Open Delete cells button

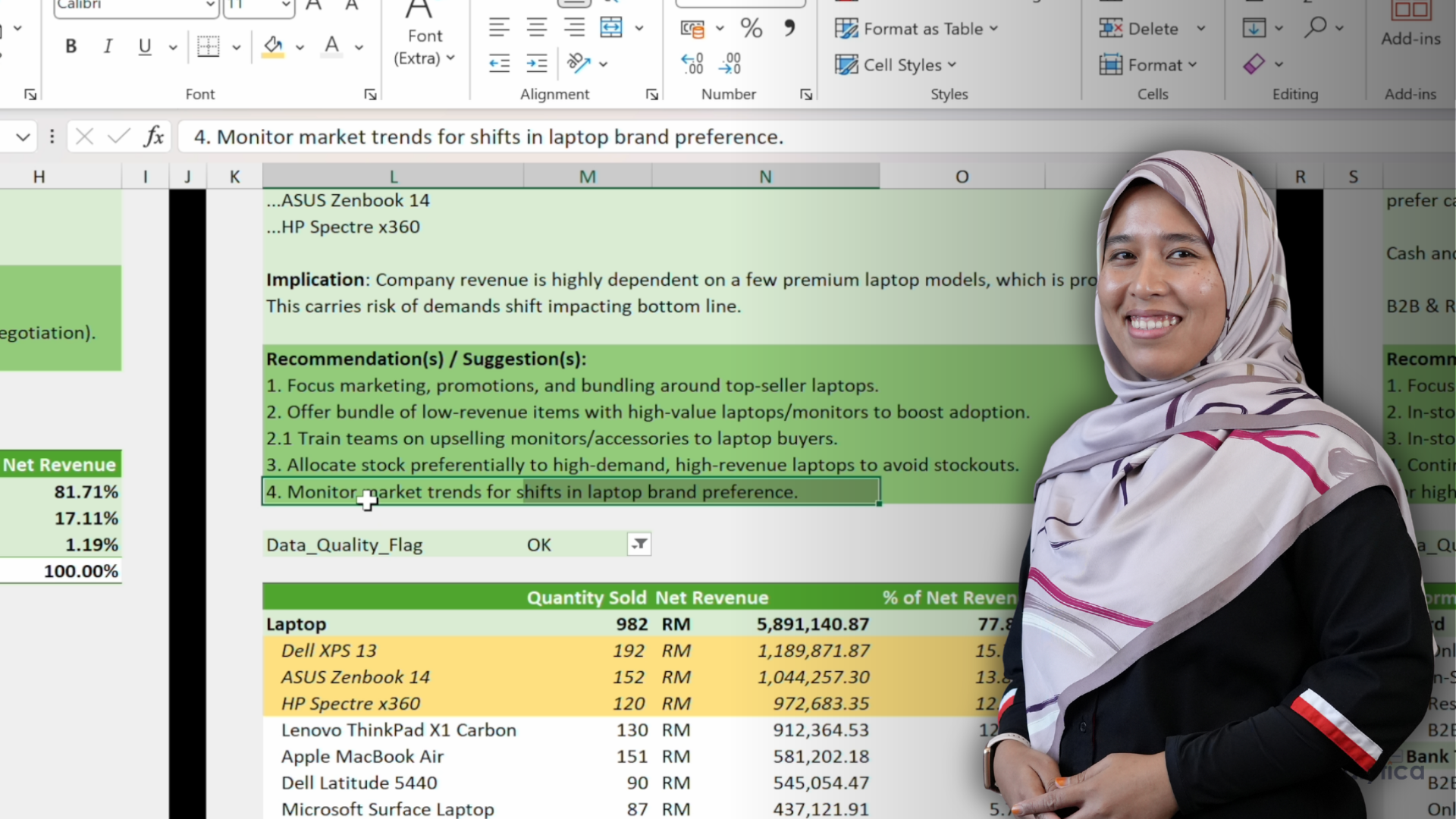[x=1140, y=29]
